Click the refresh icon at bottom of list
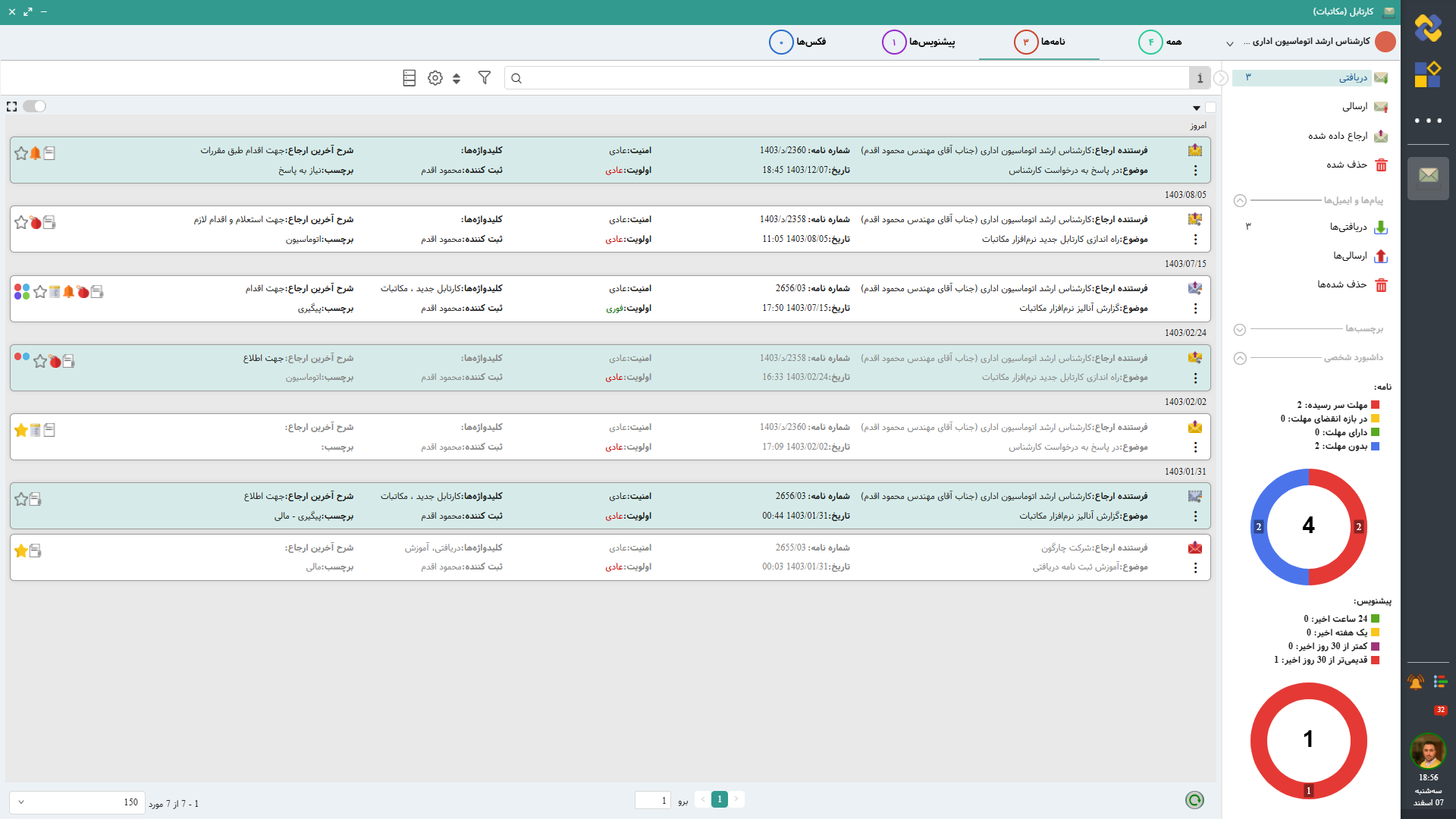1456x819 pixels. 1194,800
